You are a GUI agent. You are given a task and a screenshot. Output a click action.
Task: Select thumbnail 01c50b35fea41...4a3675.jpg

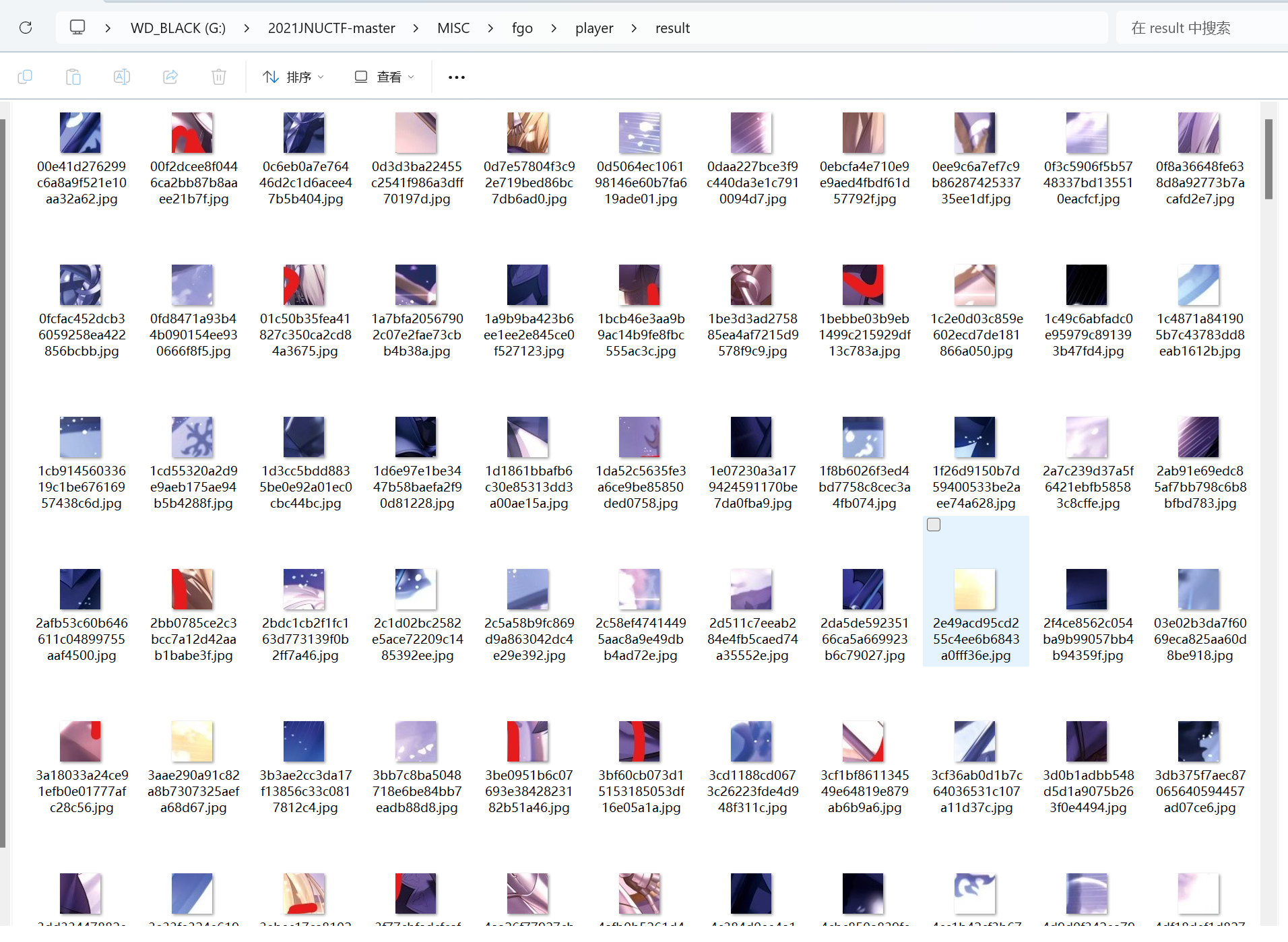tap(304, 285)
